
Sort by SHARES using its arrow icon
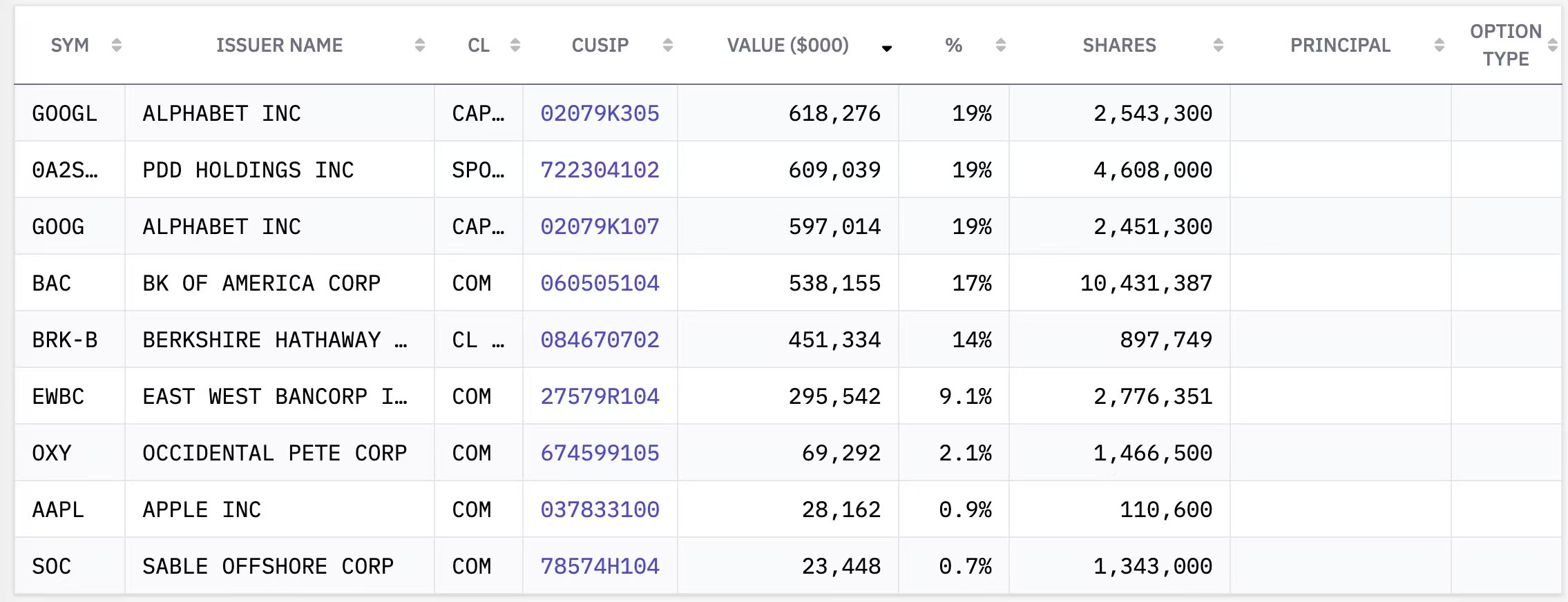1218,46
